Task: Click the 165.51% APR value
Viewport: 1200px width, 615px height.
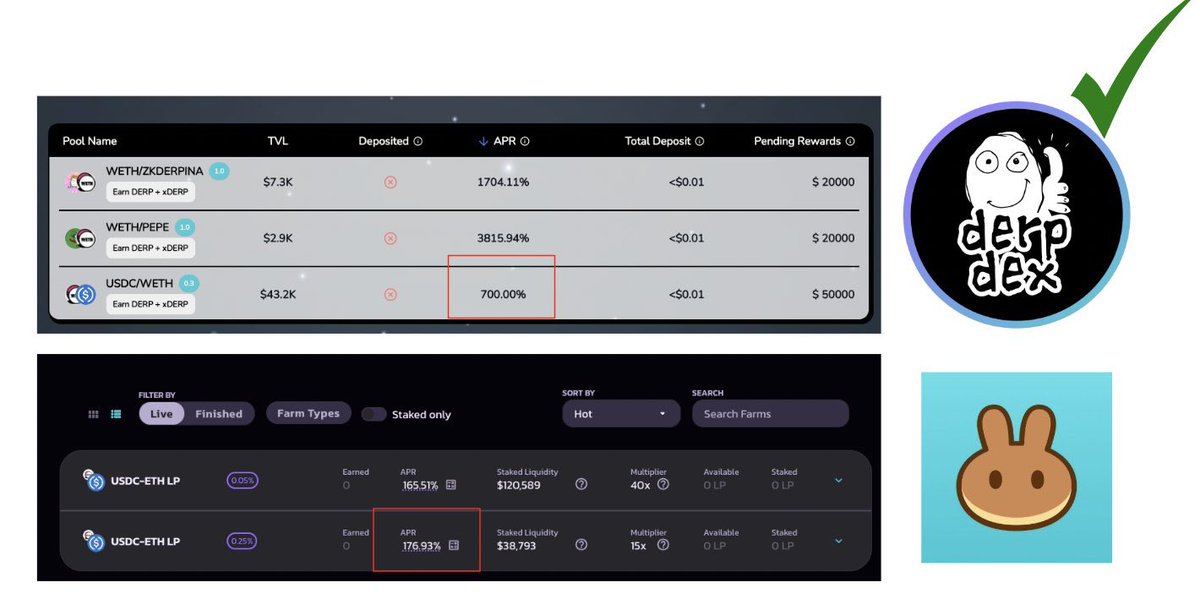Action: click(x=421, y=485)
